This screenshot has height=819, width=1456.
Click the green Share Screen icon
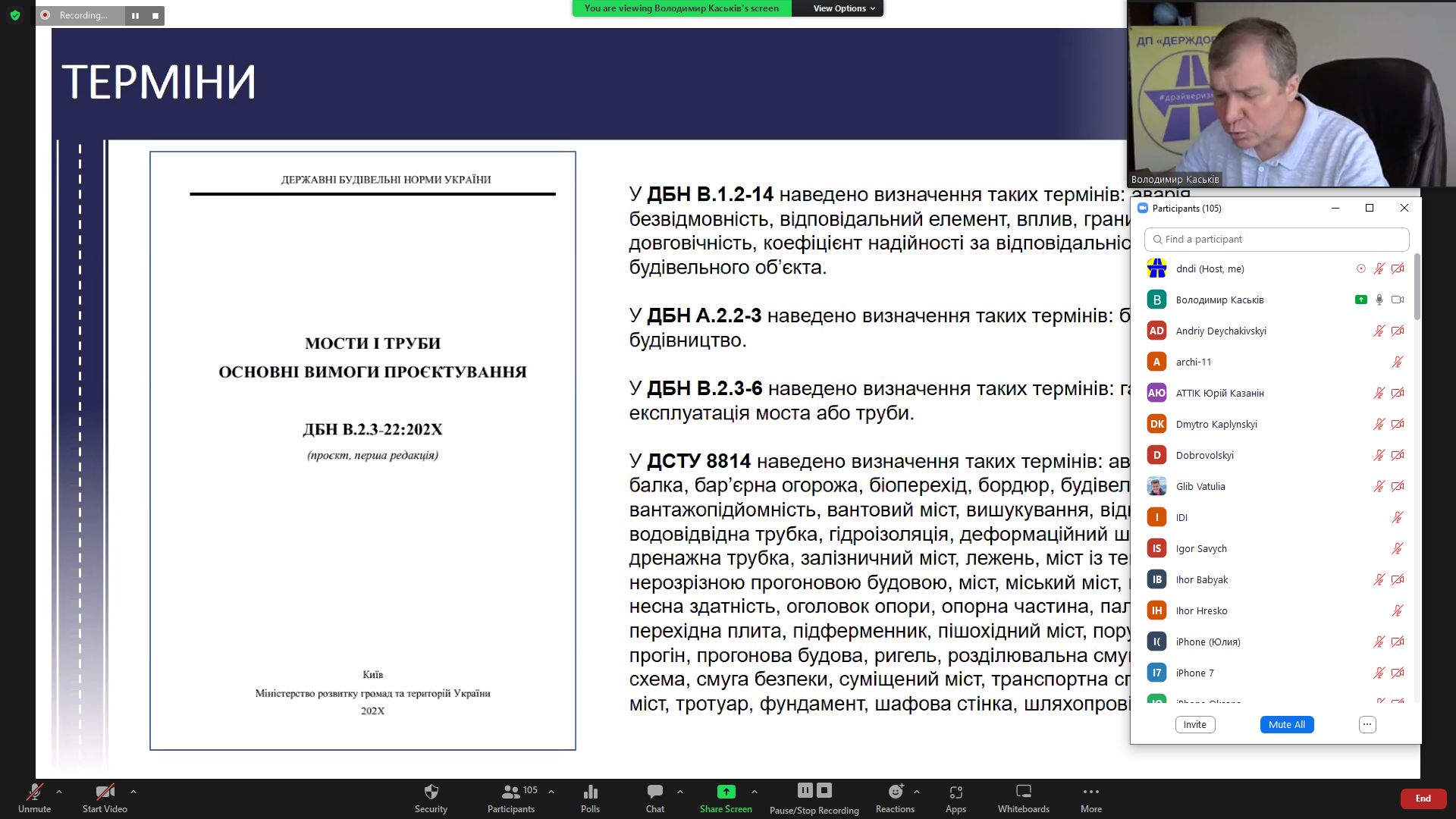(x=726, y=792)
